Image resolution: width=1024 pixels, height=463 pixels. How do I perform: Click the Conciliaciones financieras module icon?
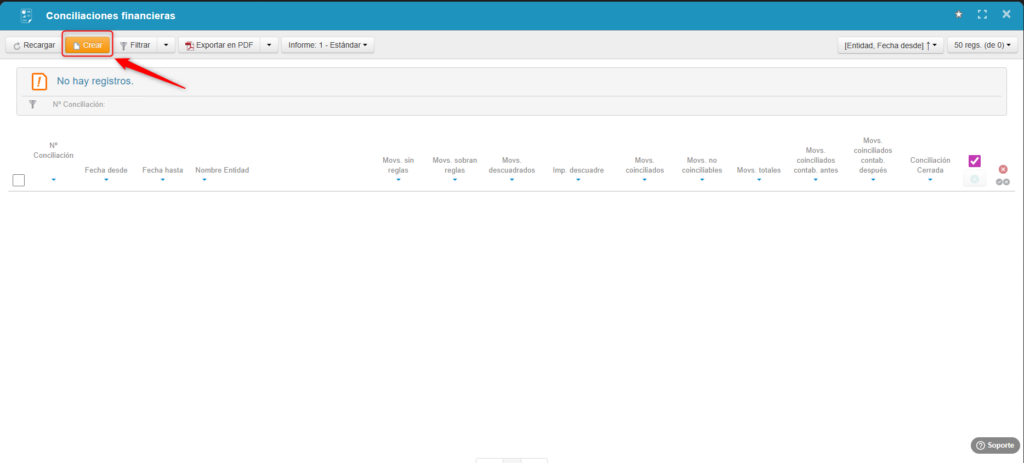[26, 15]
